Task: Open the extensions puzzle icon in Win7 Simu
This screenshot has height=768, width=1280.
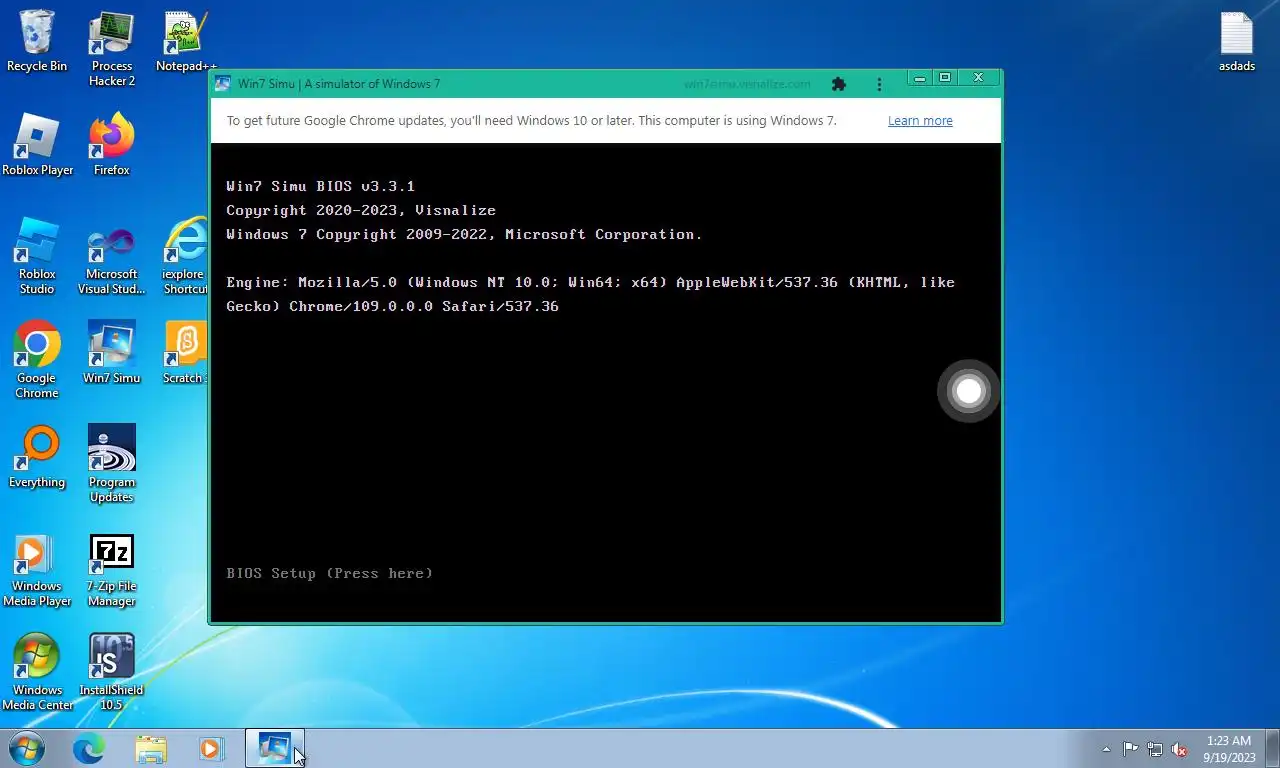Action: 839,84
